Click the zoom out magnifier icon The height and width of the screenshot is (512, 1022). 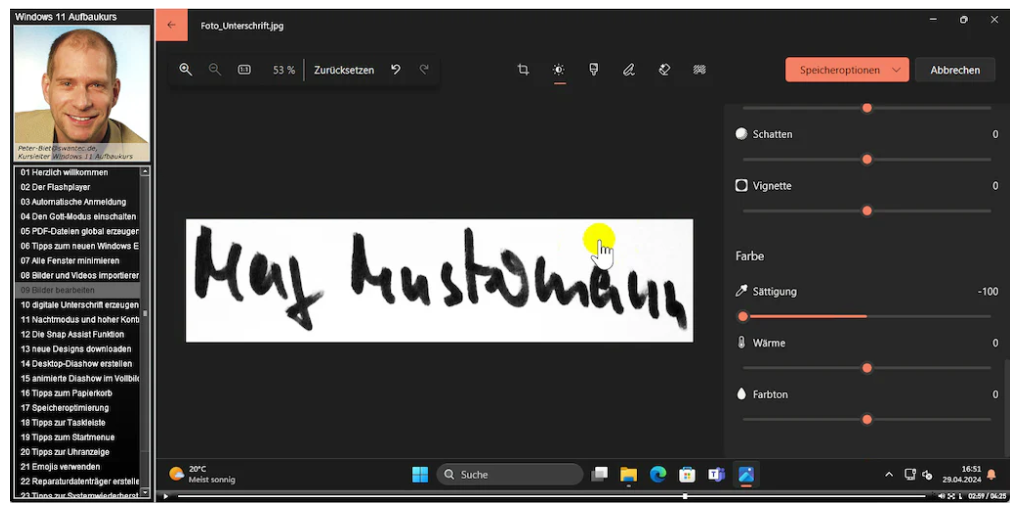click(x=215, y=70)
